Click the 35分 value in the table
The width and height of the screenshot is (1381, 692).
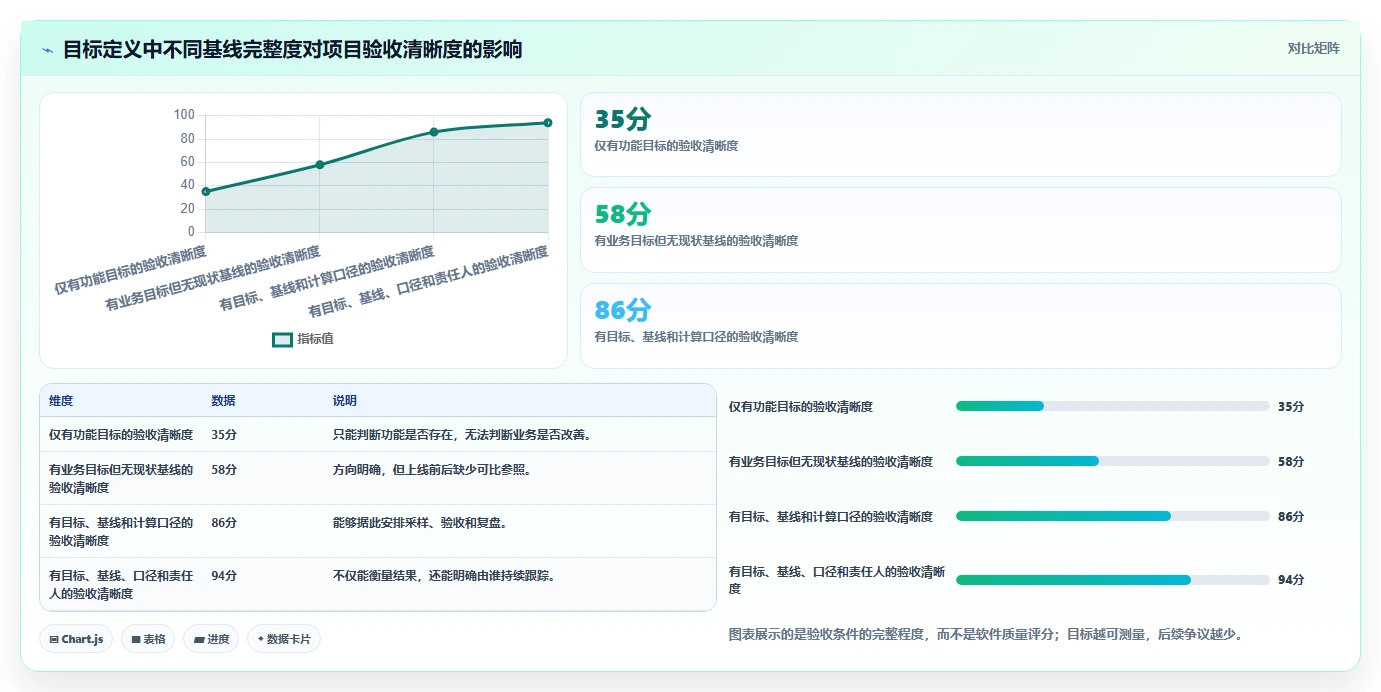[224, 435]
